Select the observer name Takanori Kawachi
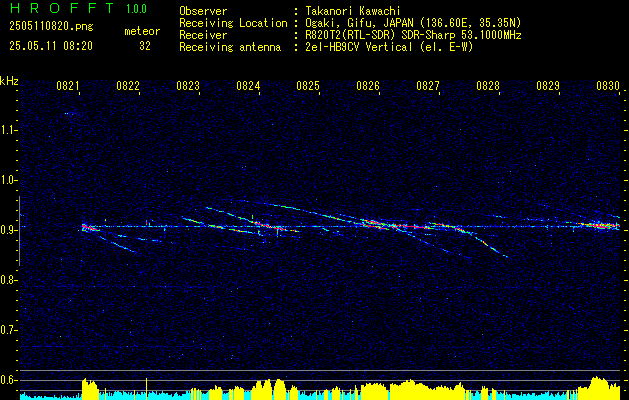Viewport: 629px width, 400px height. coord(353,11)
